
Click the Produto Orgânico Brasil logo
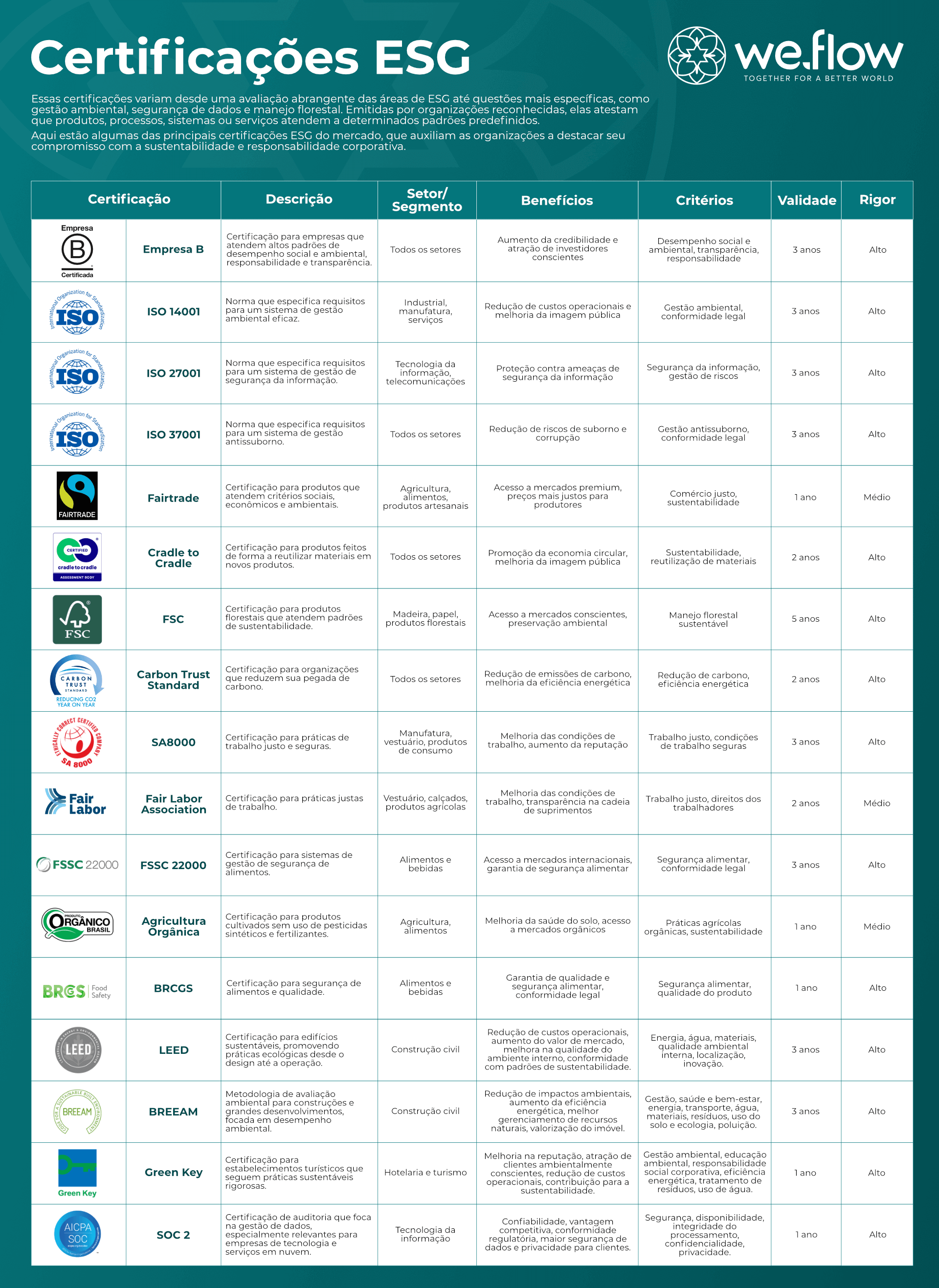click(x=77, y=924)
